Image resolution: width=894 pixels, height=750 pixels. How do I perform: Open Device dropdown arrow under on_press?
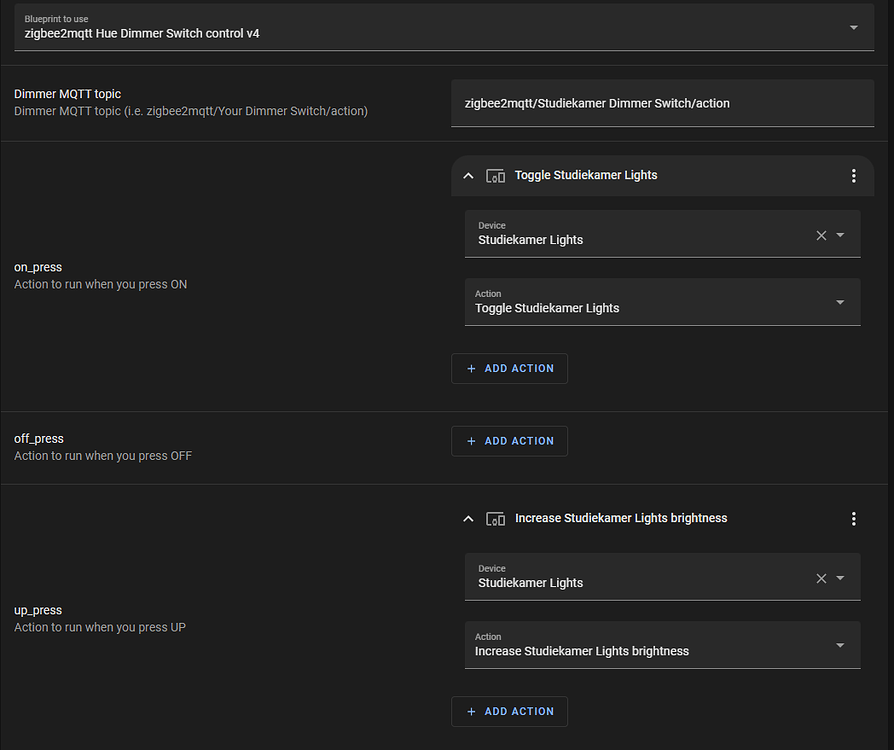[841, 235]
